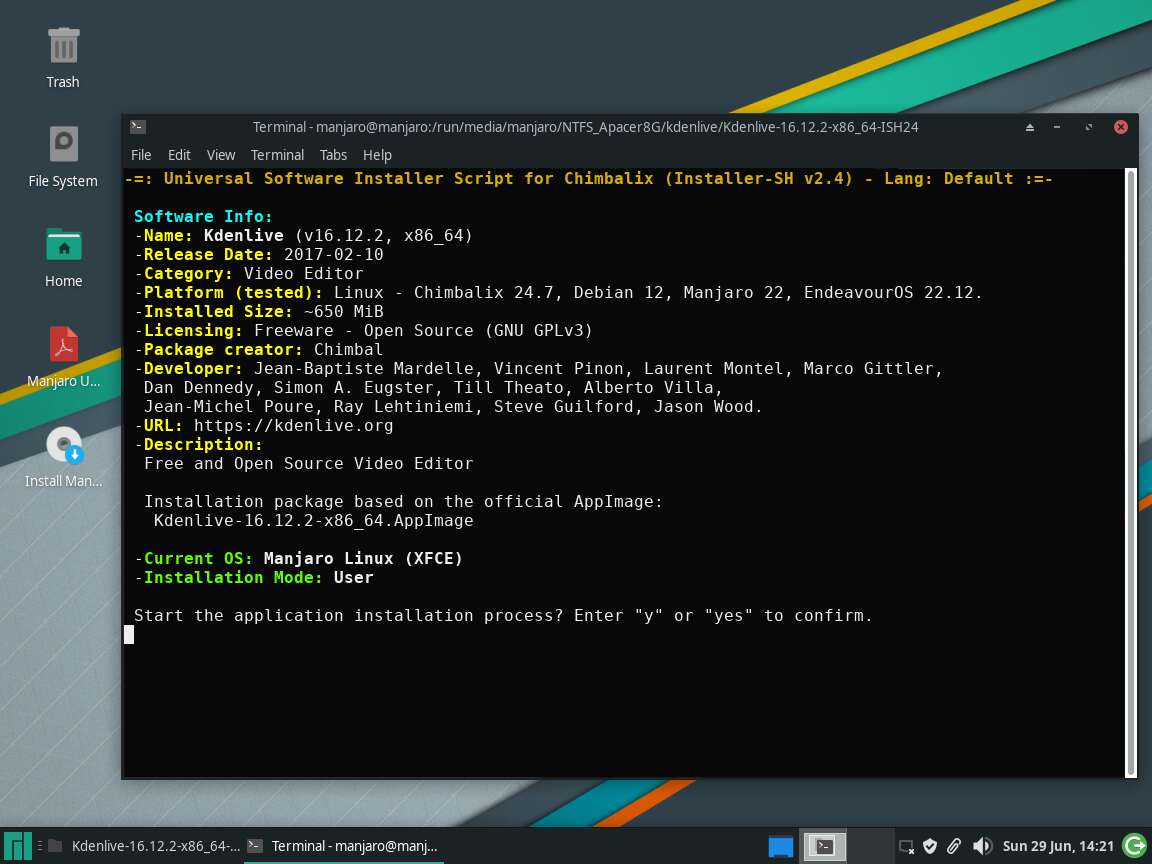
Task: Open the Edit menu in Terminal
Action: pyautogui.click(x=179, y=155)
